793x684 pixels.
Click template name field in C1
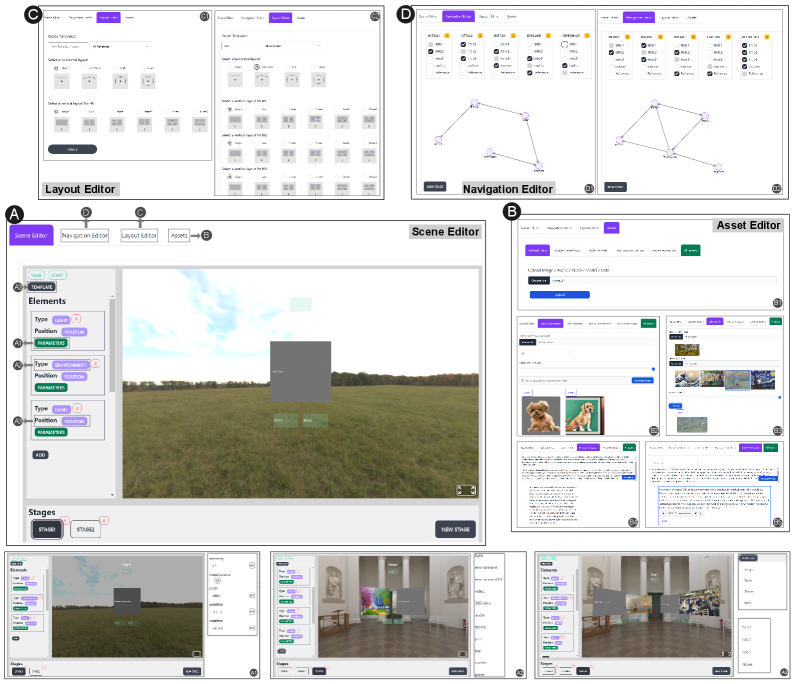[68, 46]
